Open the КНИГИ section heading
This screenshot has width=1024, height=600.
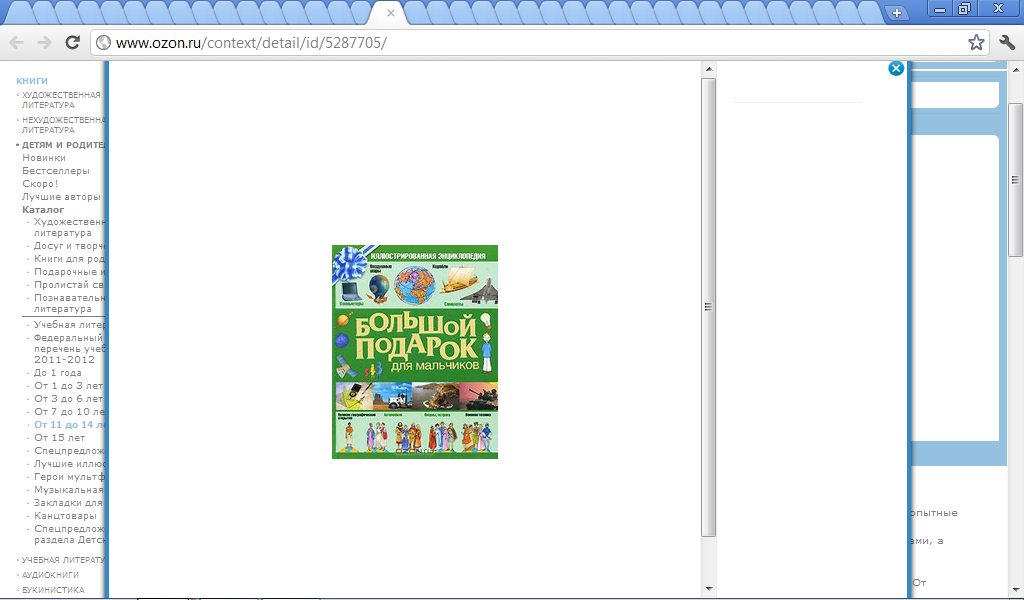click(x=32, y=81)
